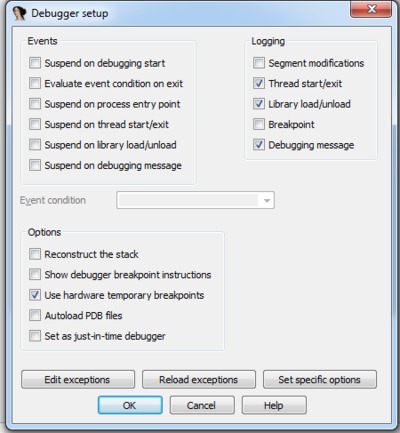Viewport: 400px width, 433px height.
Task: Click the IDA icon in title bar
Action: tap(19, 13)
